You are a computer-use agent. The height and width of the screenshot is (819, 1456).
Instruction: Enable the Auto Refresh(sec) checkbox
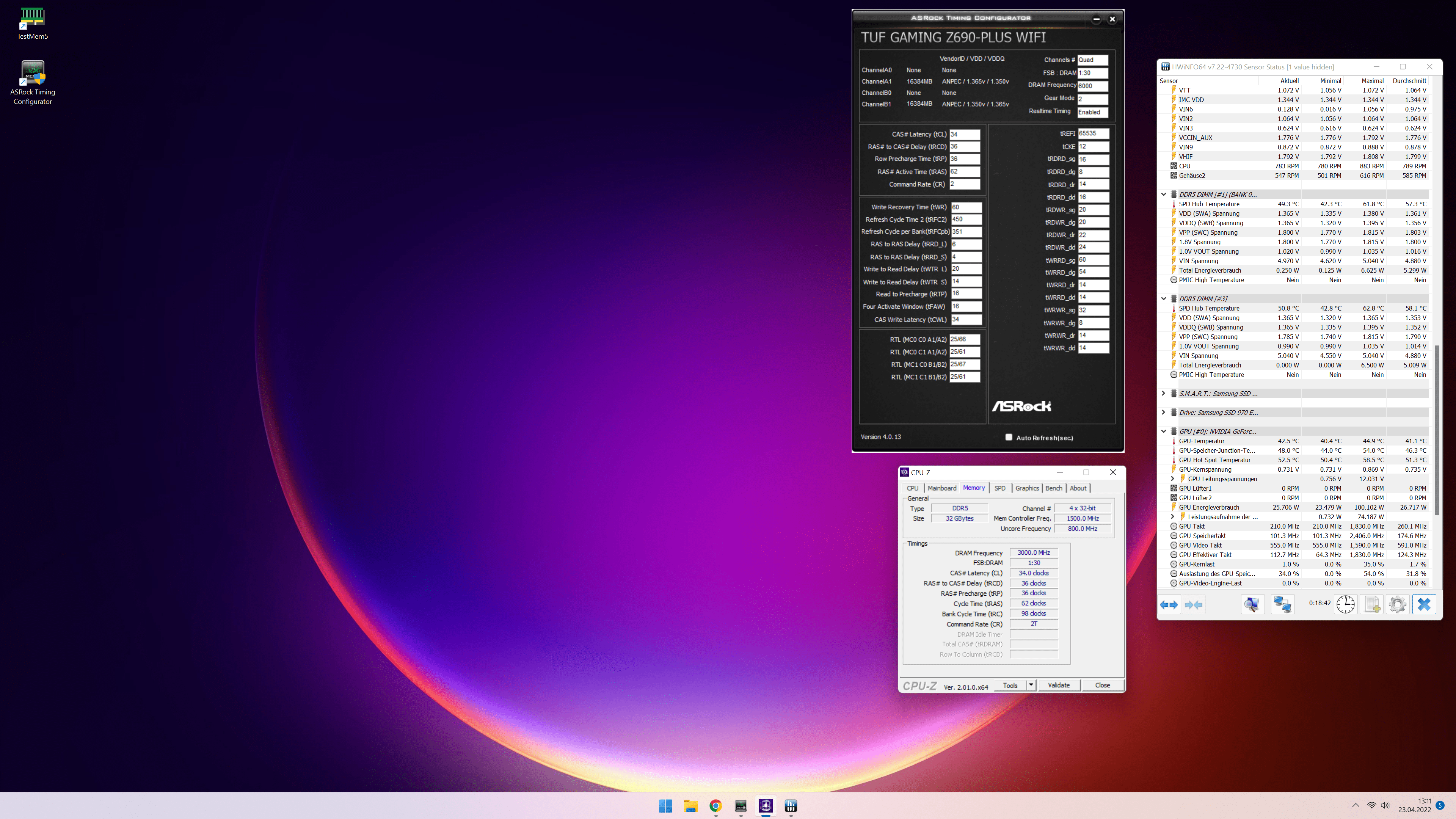(x=1008, y=437)
